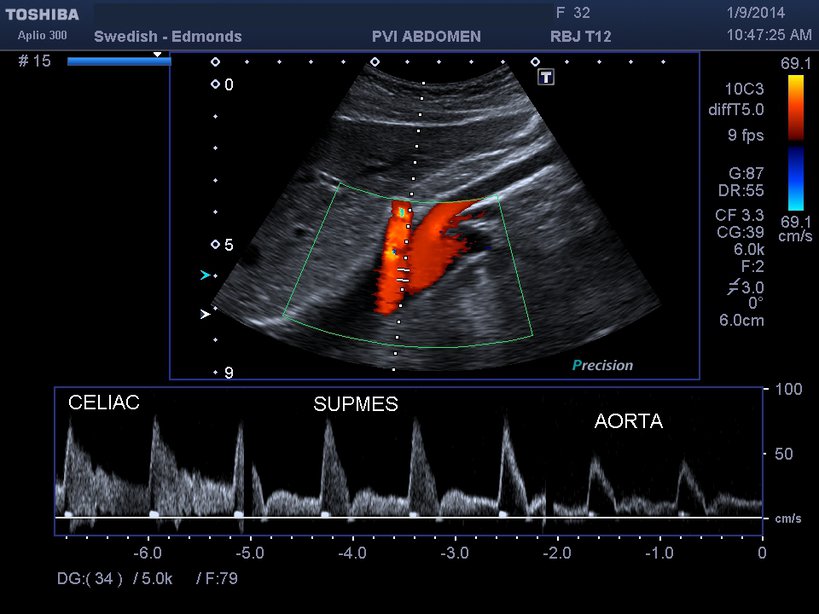Click the blue cine progress bar for frame 15

coord(118,62)
